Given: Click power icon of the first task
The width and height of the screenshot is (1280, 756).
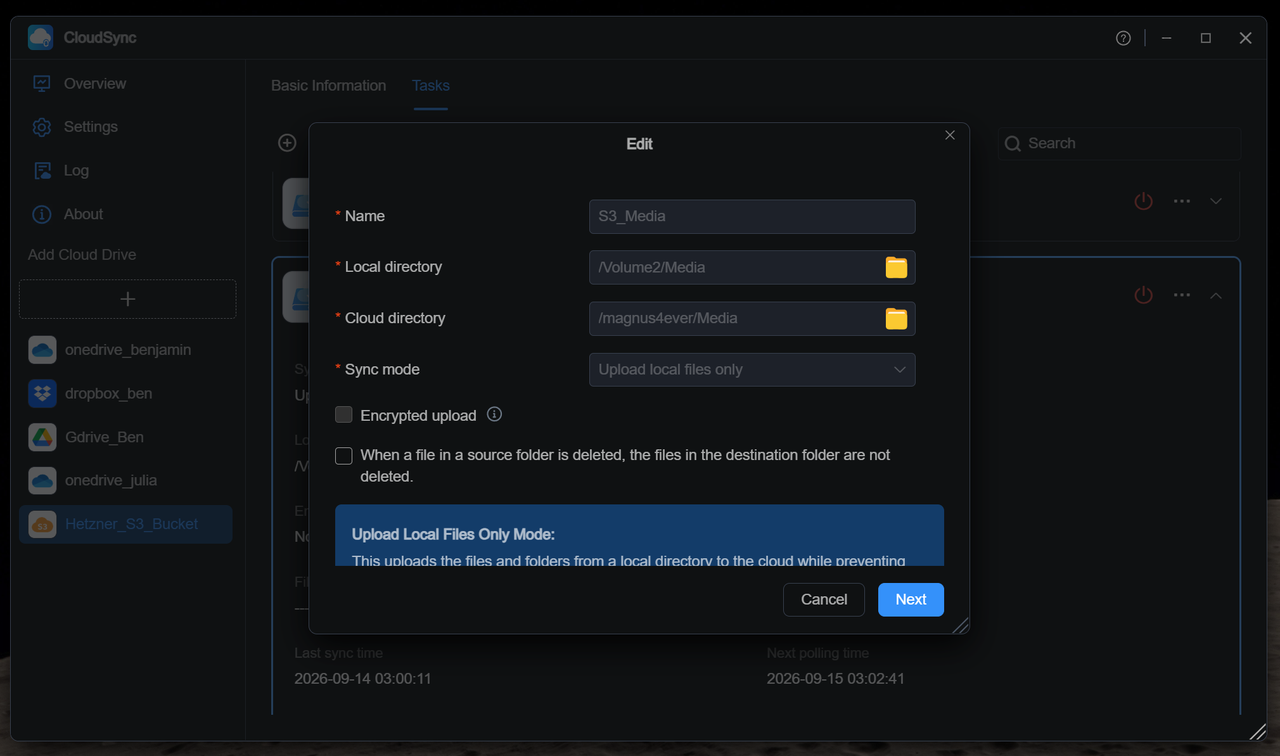Looking at the screenshot, I should [x=1144, y=201].
